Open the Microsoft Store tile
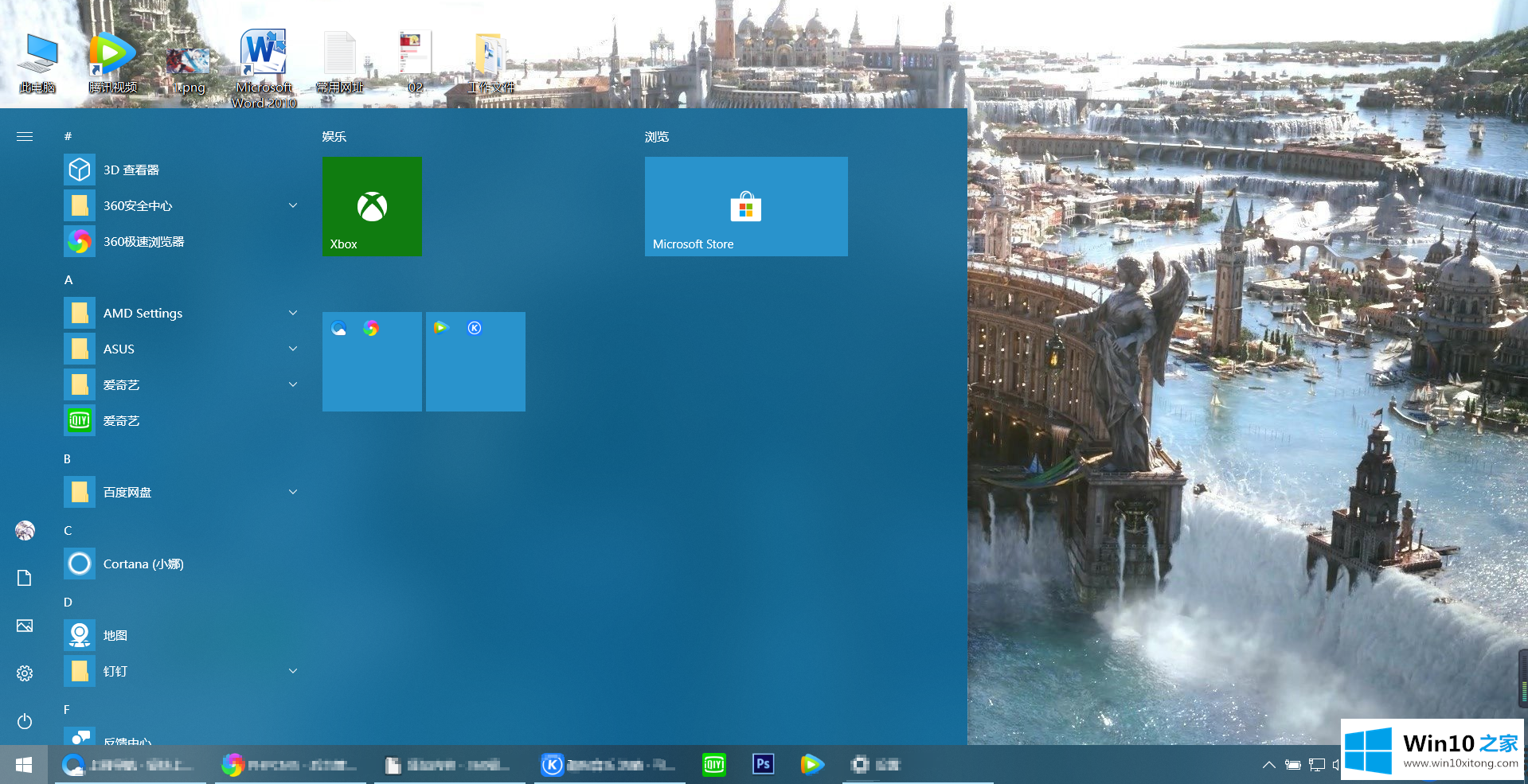 (746, 206)
